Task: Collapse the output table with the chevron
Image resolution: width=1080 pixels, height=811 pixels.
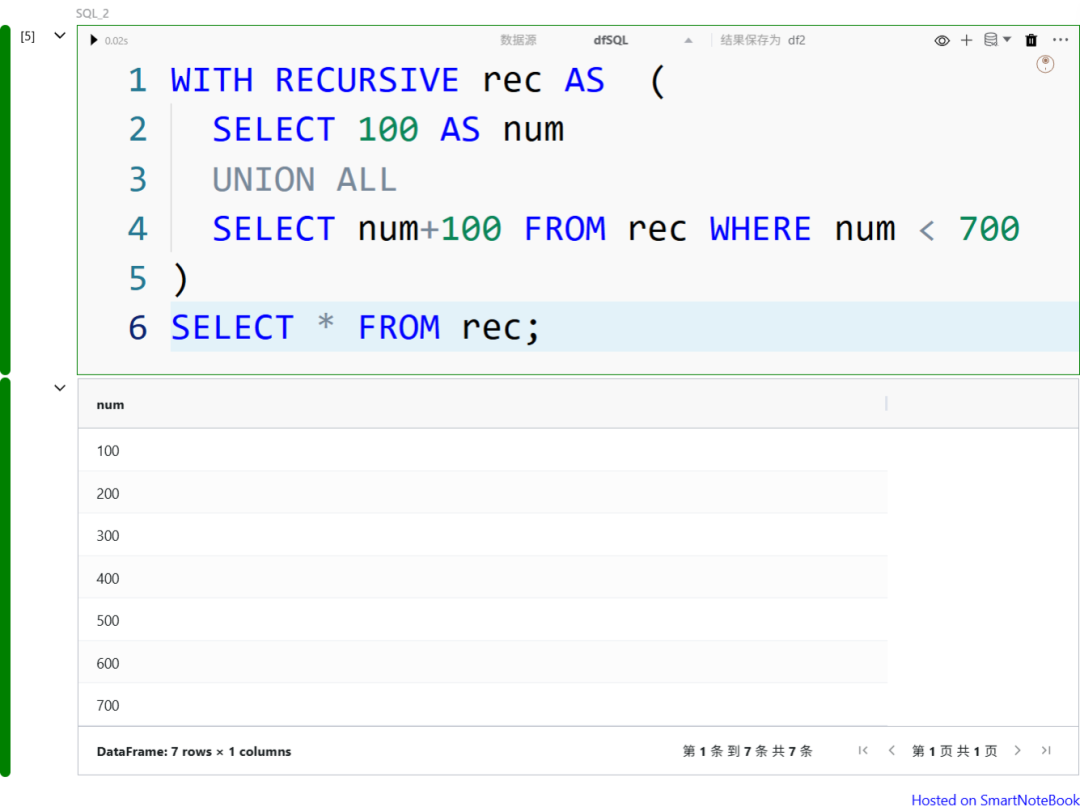Action: 59,388
